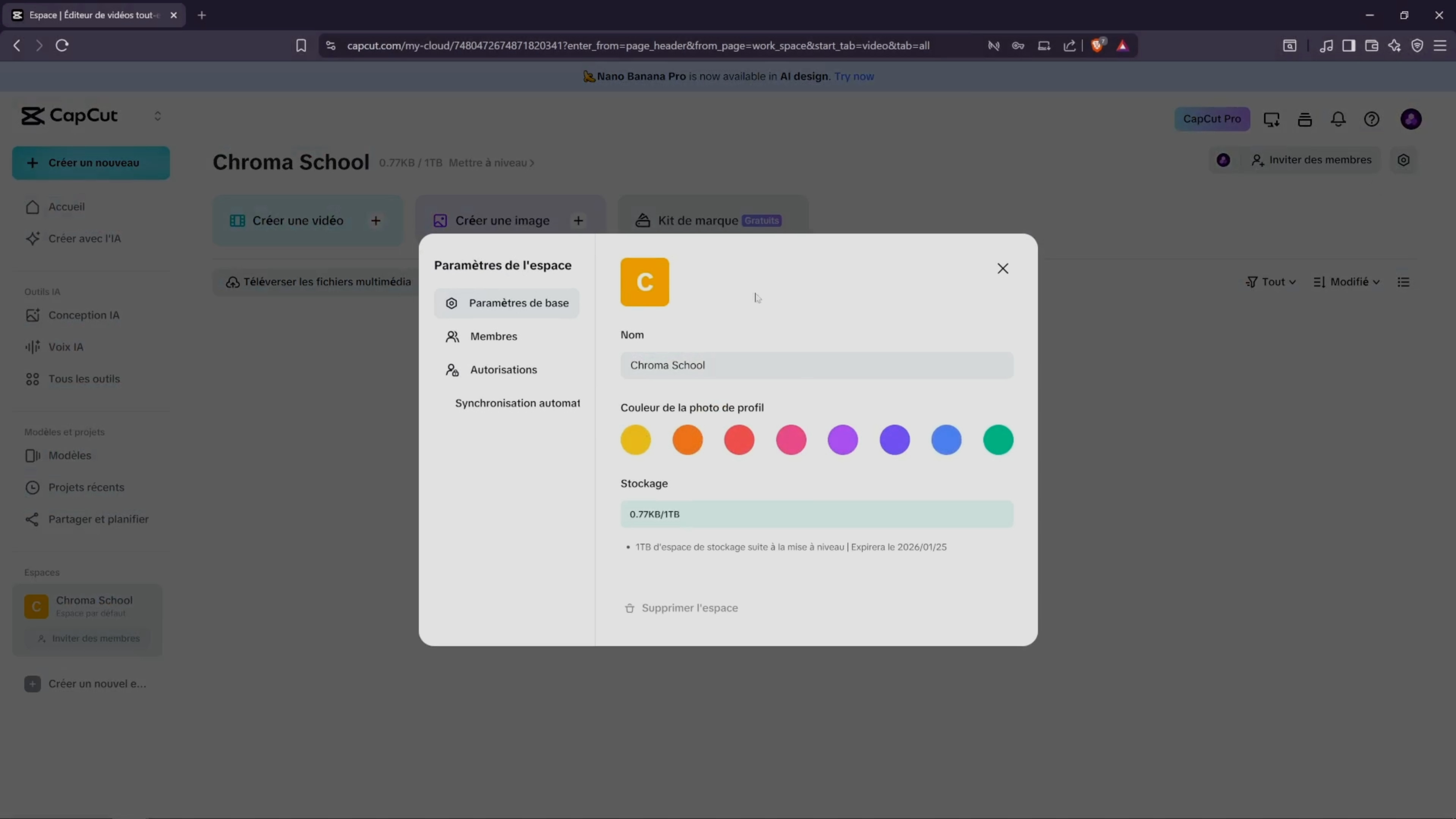Viewport: 1456px width, 819px height.
Task: Click the Nom text field
Action: point(816,365)
